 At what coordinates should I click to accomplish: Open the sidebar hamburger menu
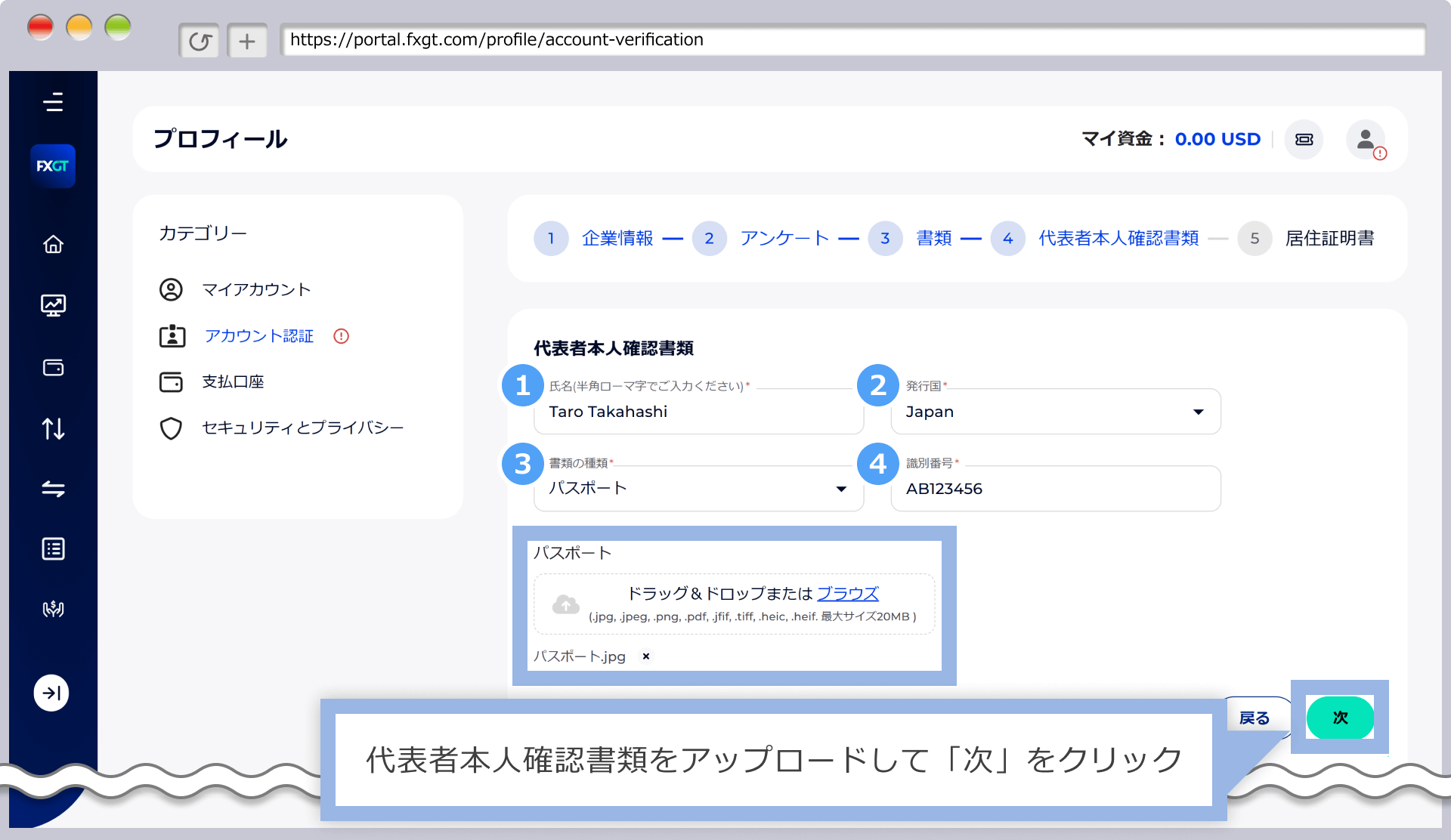click(x=53, y=102)
